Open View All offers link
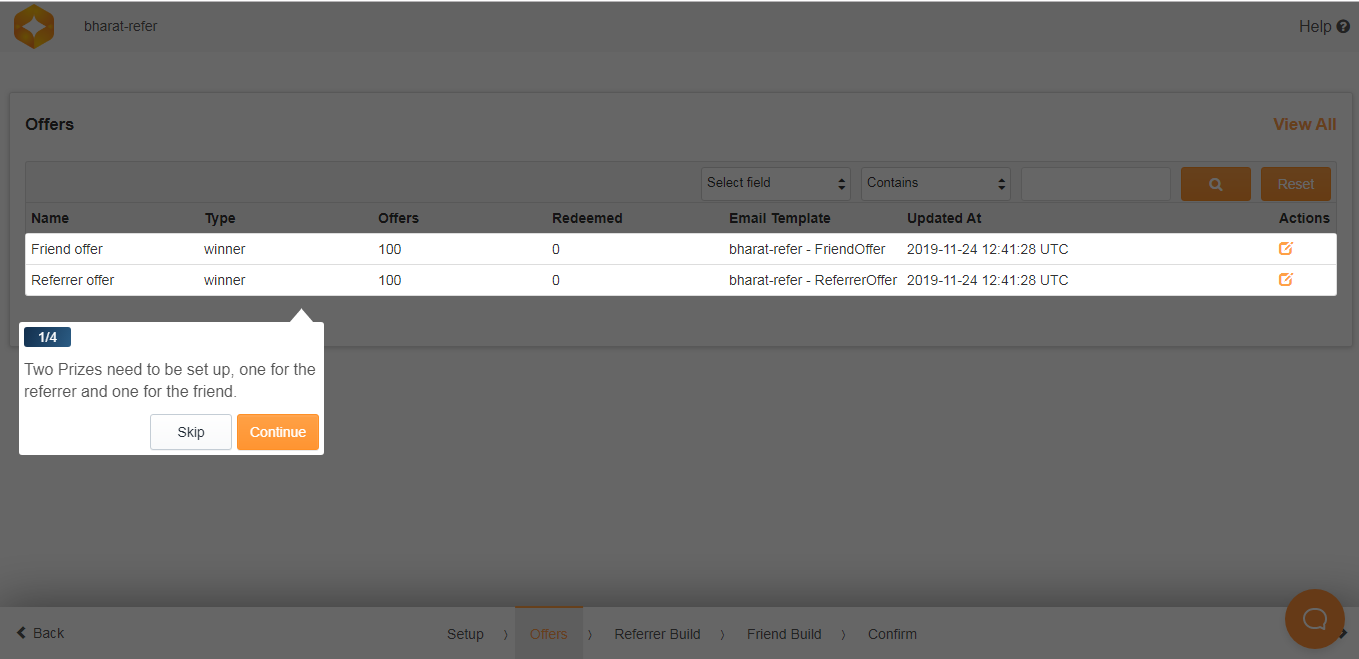The width and height of the screenshot is (1359, 659). pyautogui.click(x=1304, y=124)
